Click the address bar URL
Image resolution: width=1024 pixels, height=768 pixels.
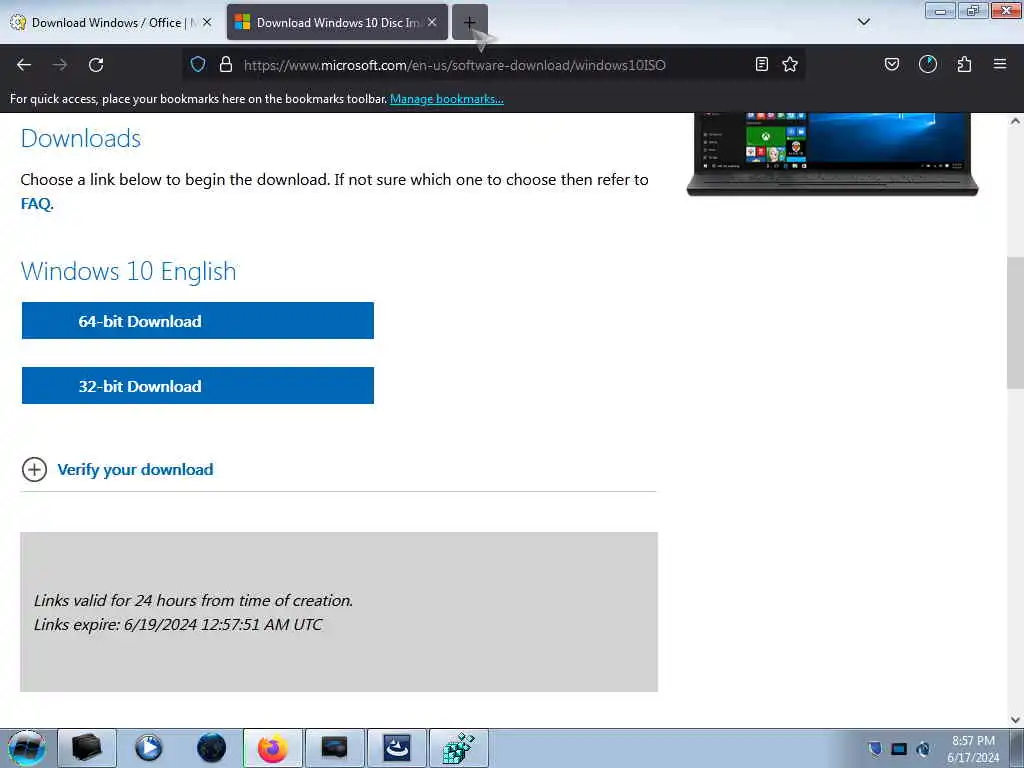[x=455, y=65]
